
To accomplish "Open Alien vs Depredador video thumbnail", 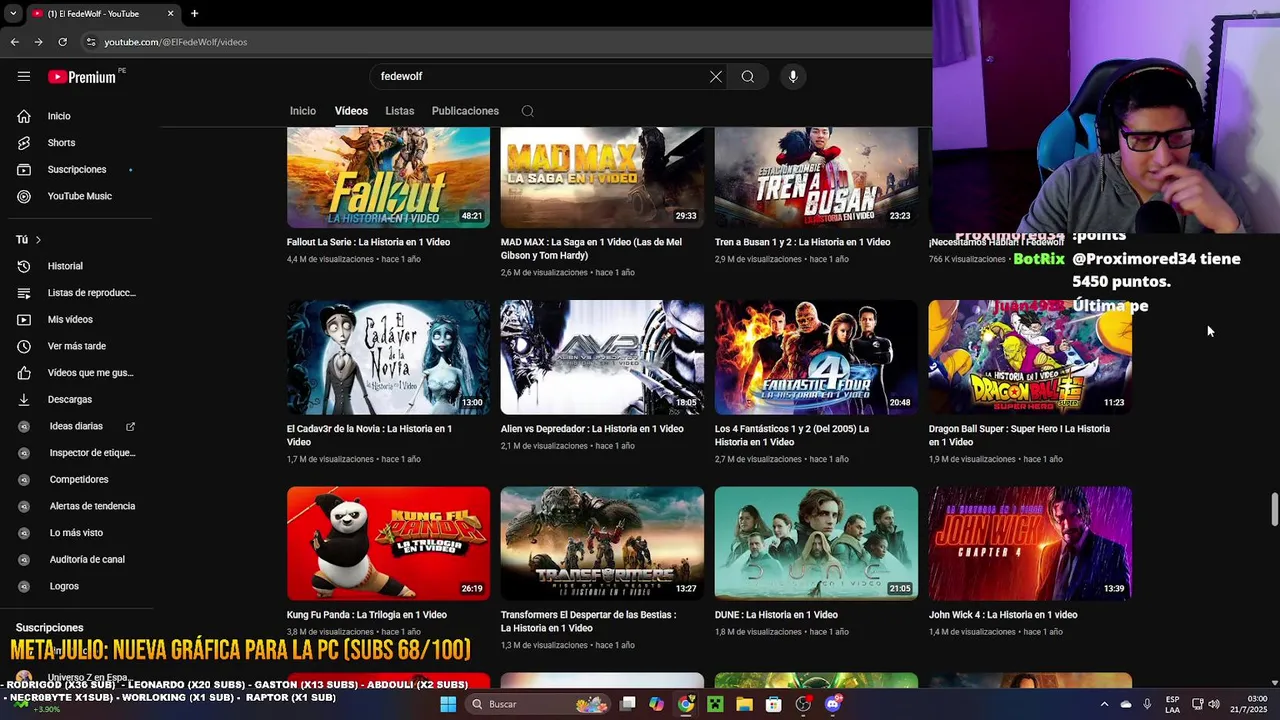I will point(602,357).
